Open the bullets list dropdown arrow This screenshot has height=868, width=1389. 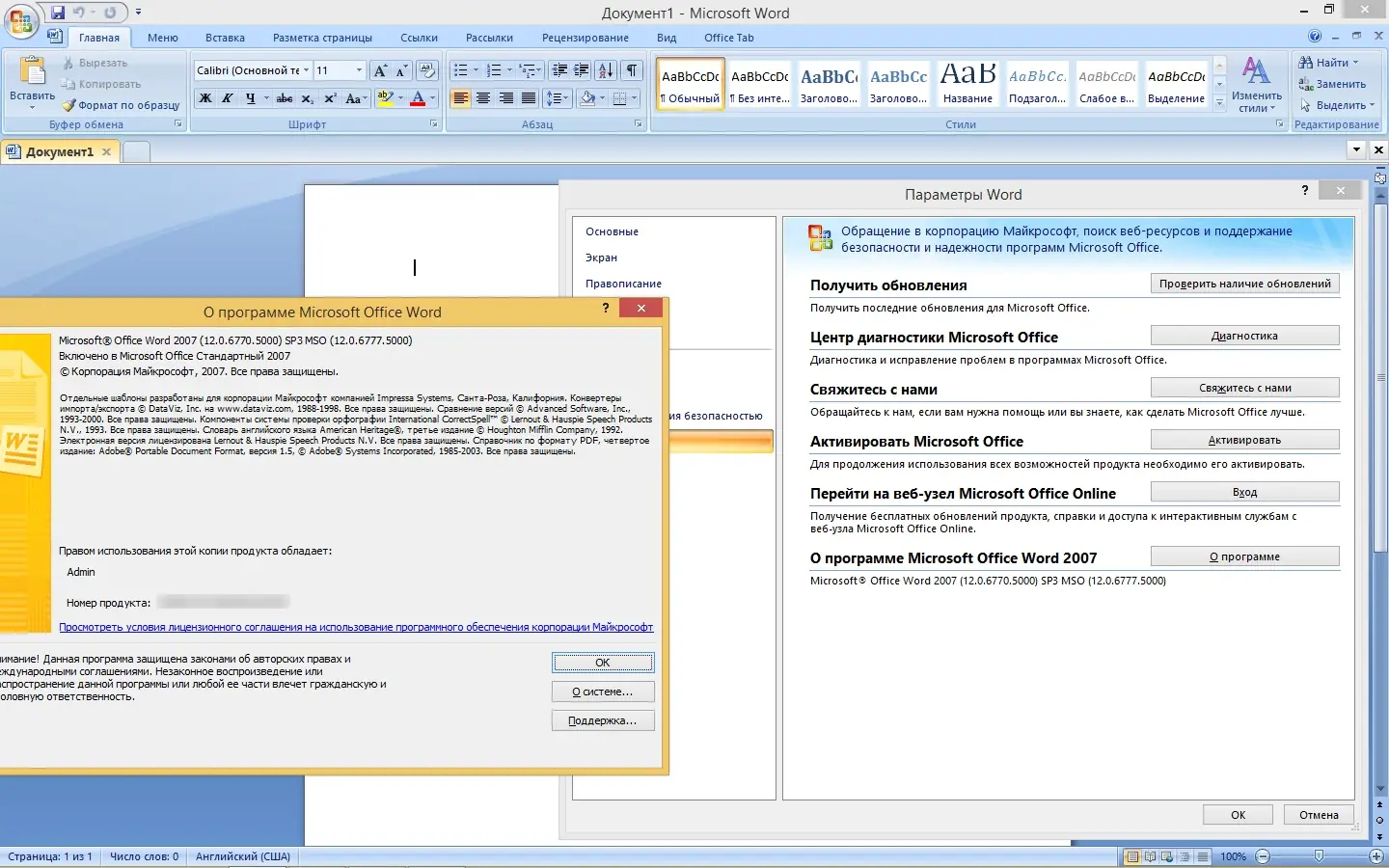[476, 70]
